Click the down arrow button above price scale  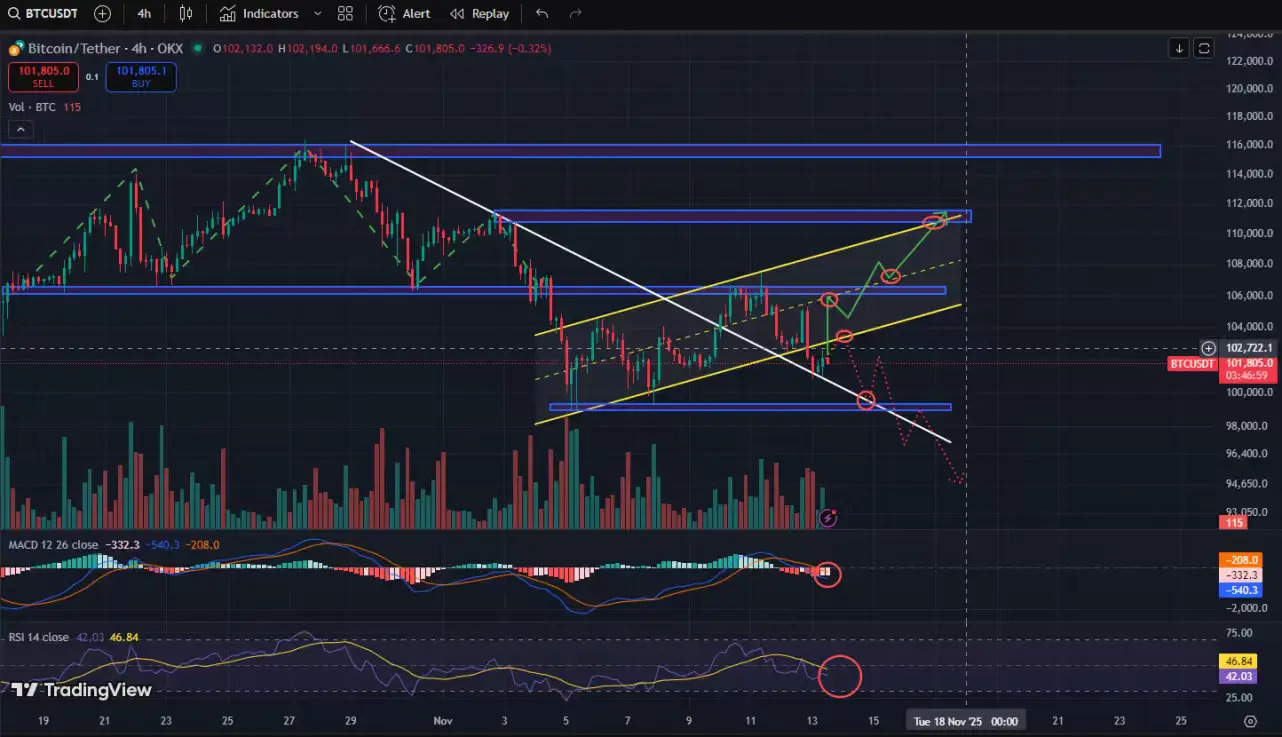[x=1179, y=48]
